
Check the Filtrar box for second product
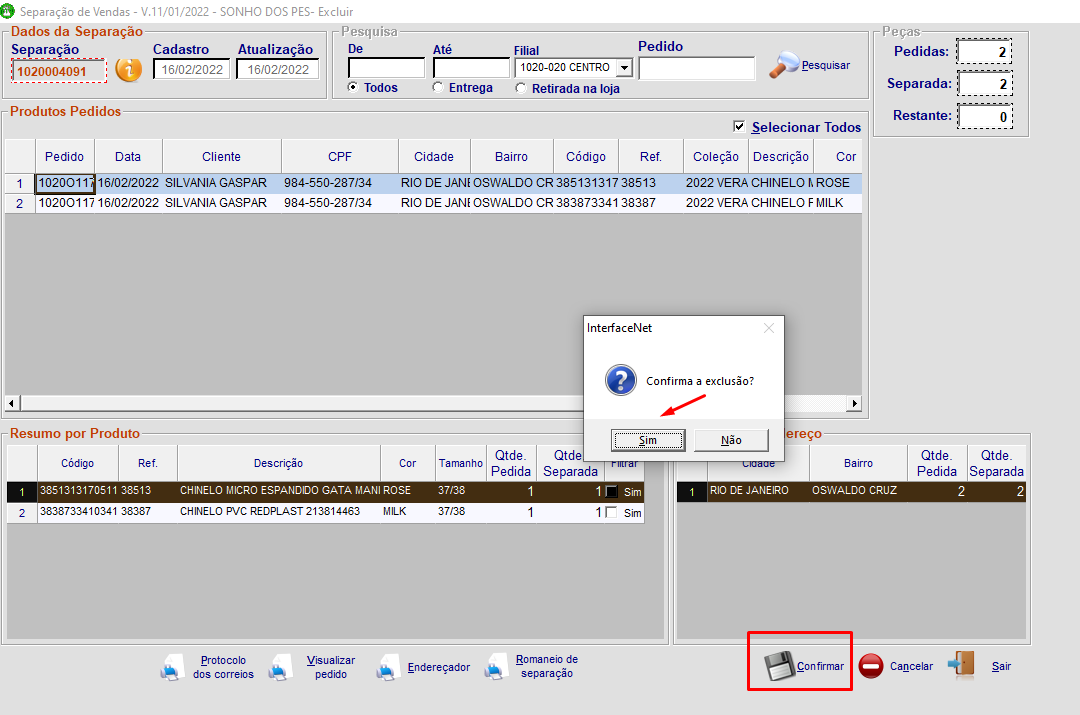tap(611, 512)
